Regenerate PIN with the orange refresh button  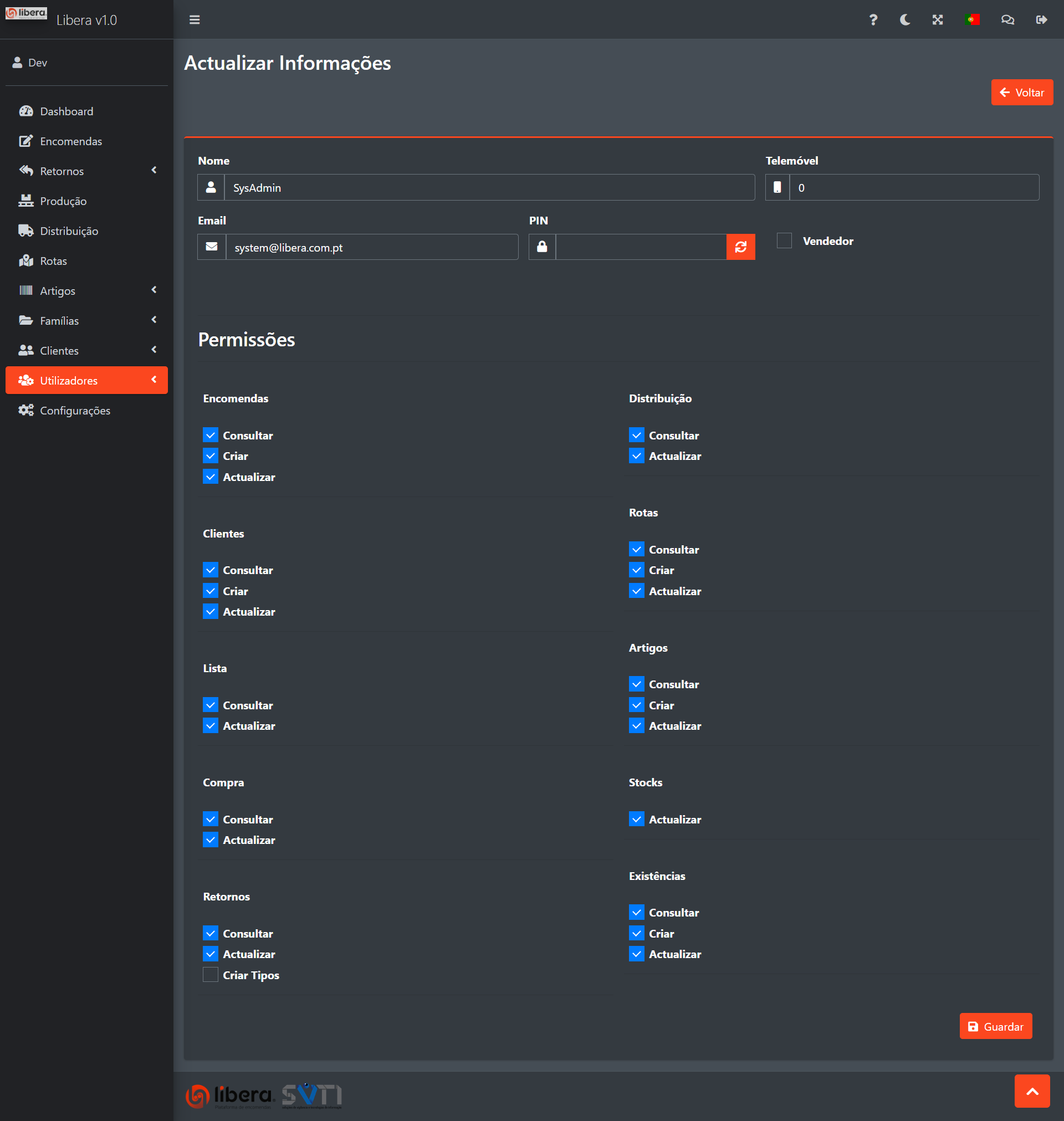coord(740,247)
